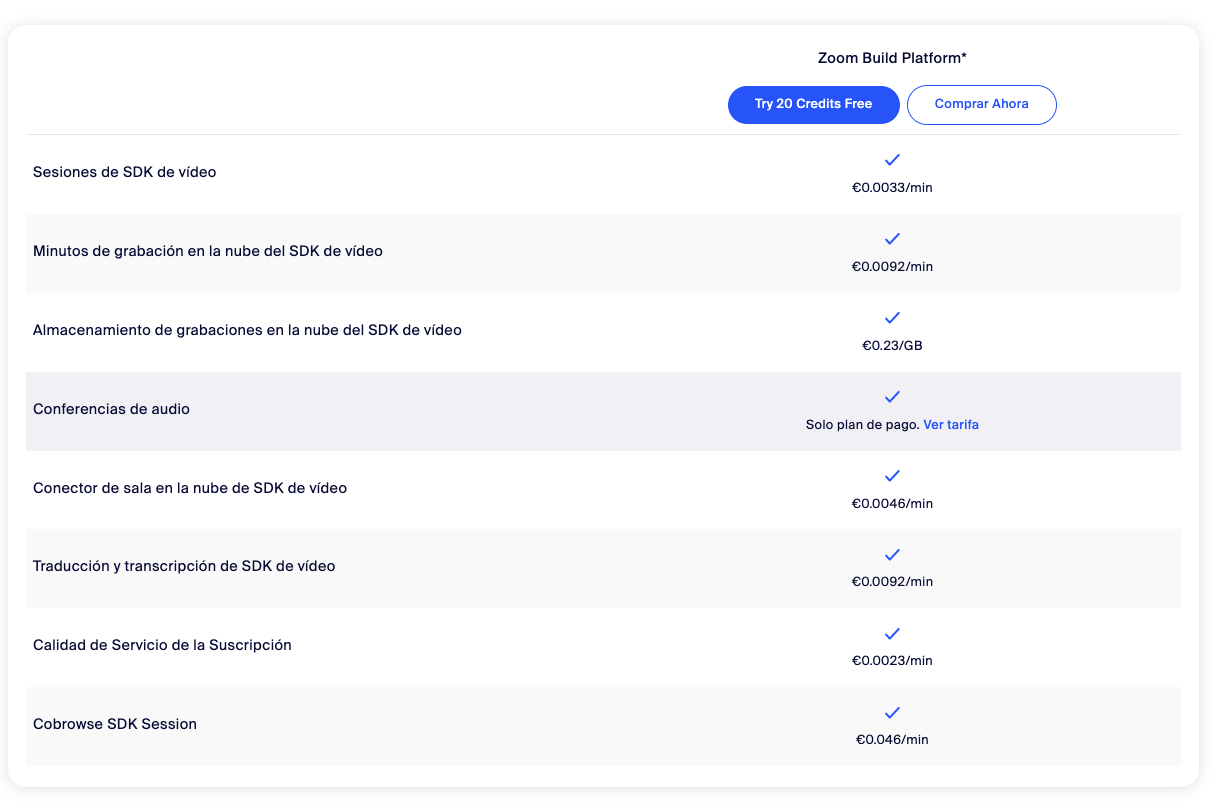Select Almacenamiento de grabaciones en la nube label
This screenshot has width=1216, height=809.
pos(247,330)
